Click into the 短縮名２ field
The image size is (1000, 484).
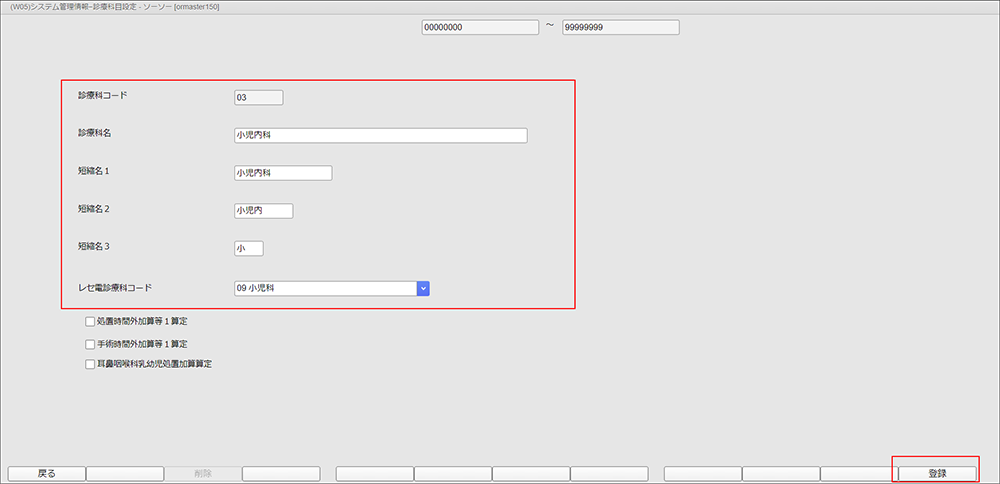point(263,211)
